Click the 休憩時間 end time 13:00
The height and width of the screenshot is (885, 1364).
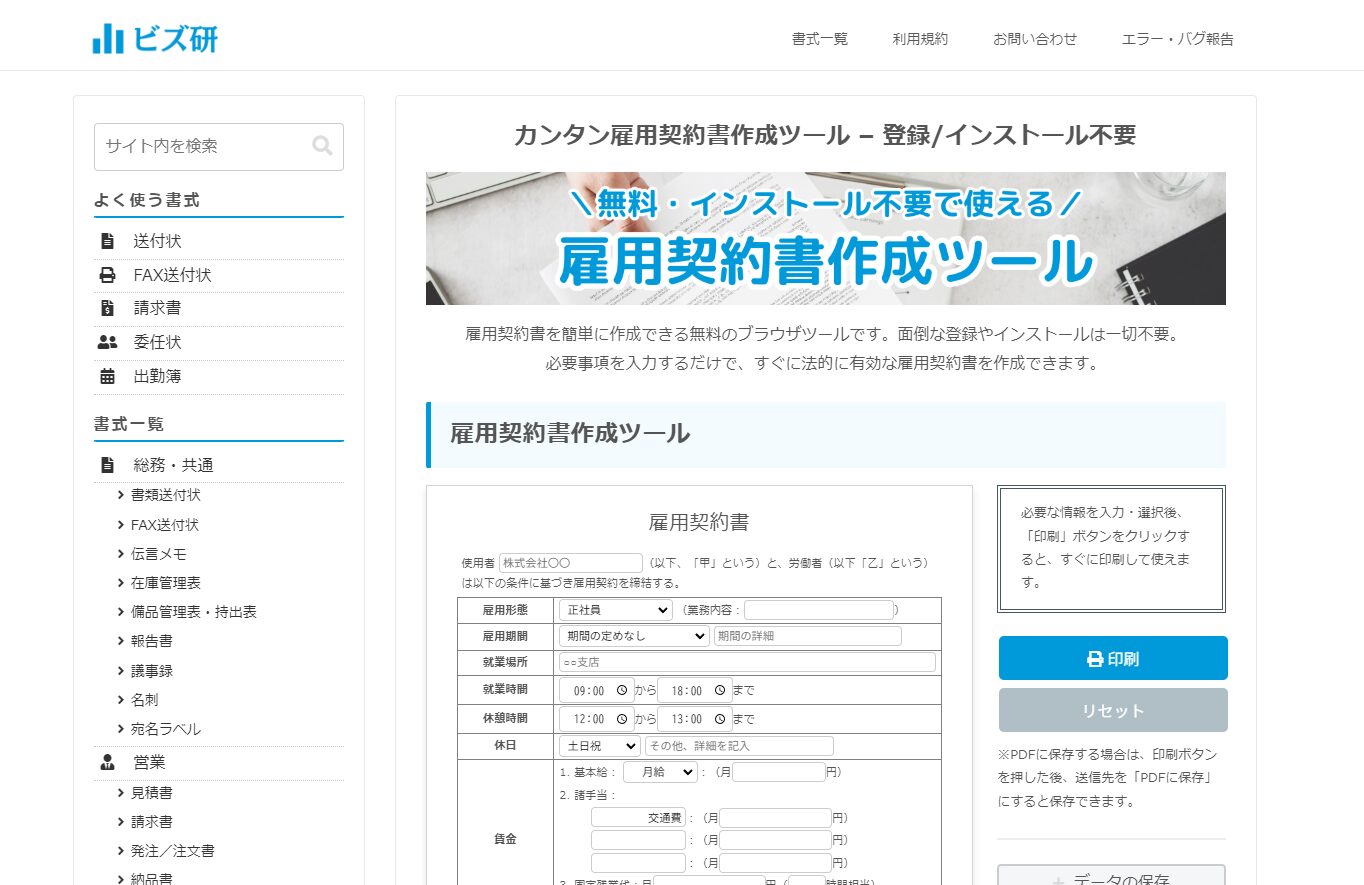pyautogui.click(x=686, y=720)
